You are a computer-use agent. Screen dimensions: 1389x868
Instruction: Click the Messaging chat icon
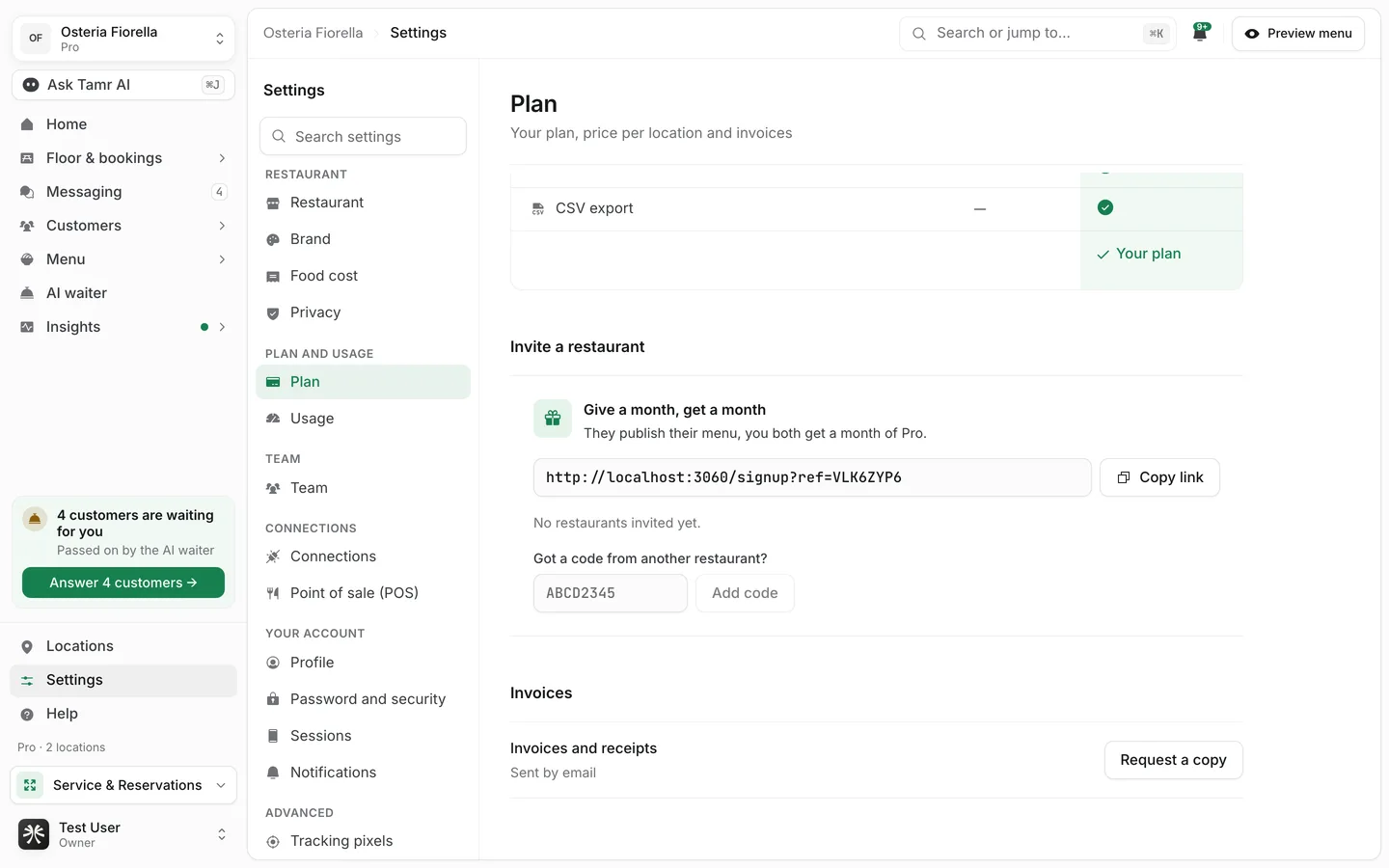coord(27,192)
